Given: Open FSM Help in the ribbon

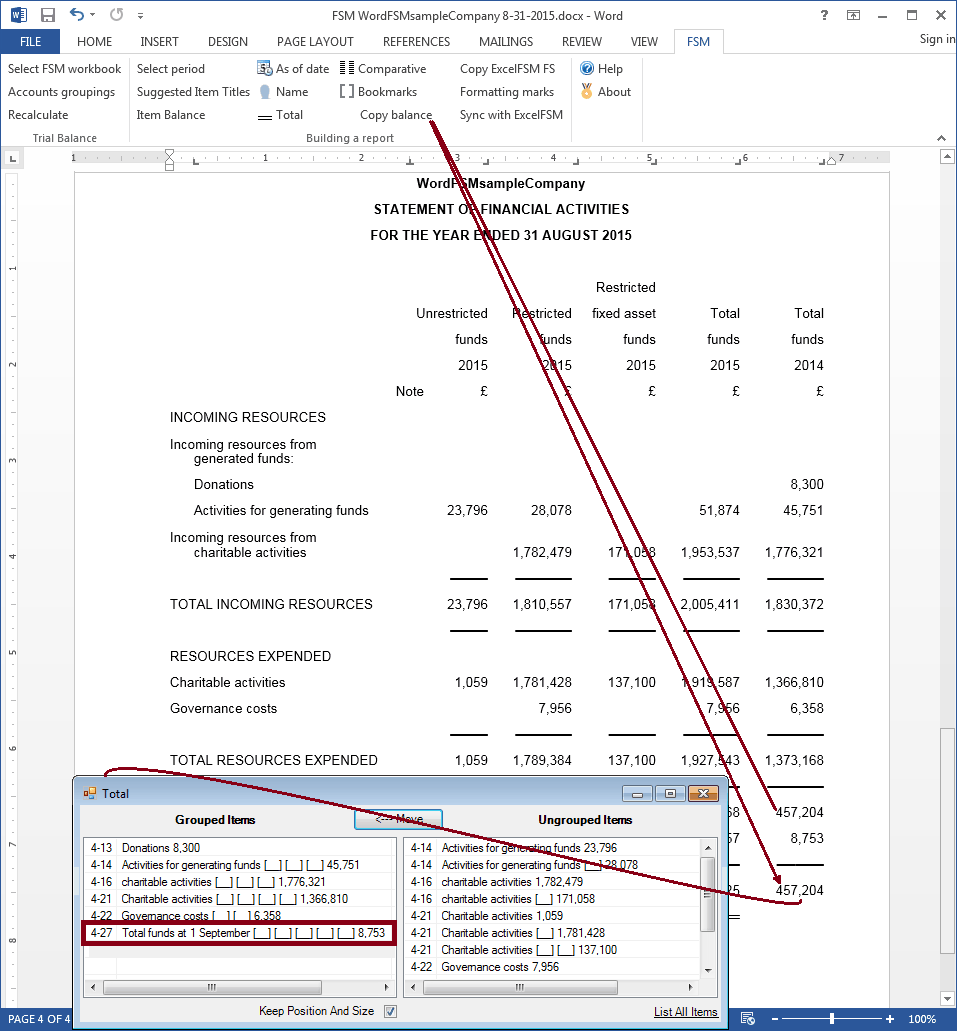Looking at the screenshot, I should tap(601, 68).
